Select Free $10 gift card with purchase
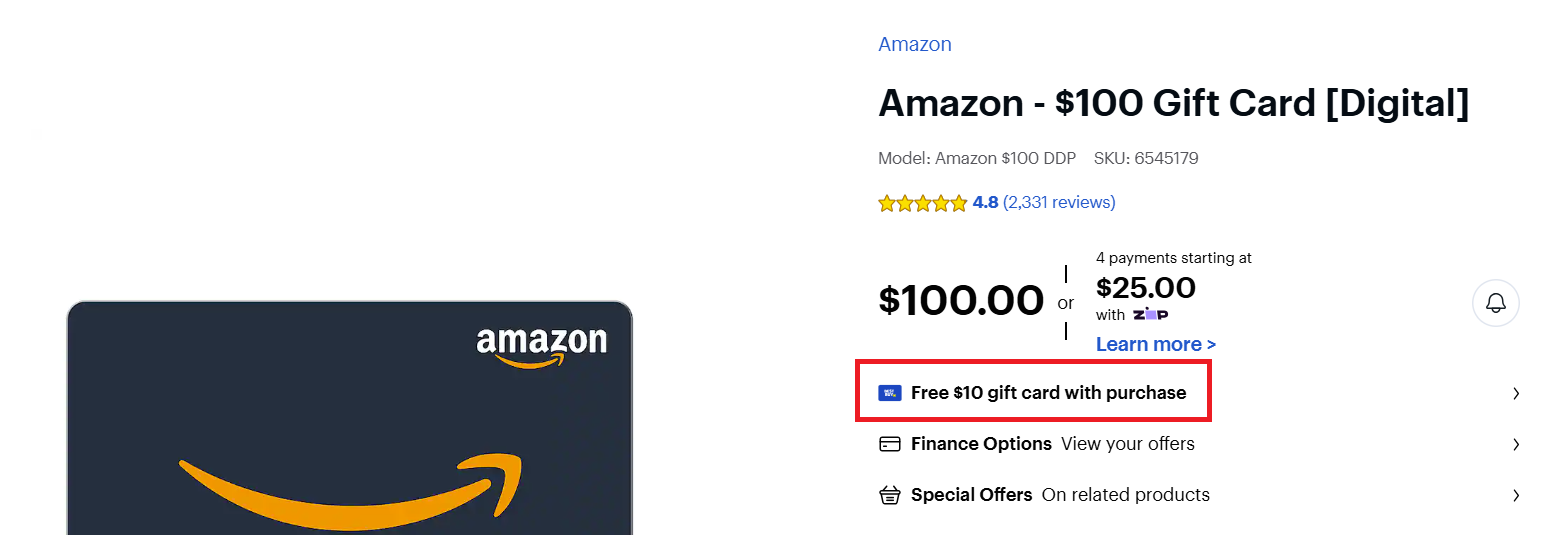The width and height of the screenshot is (1565, 535). (1048, 393)
